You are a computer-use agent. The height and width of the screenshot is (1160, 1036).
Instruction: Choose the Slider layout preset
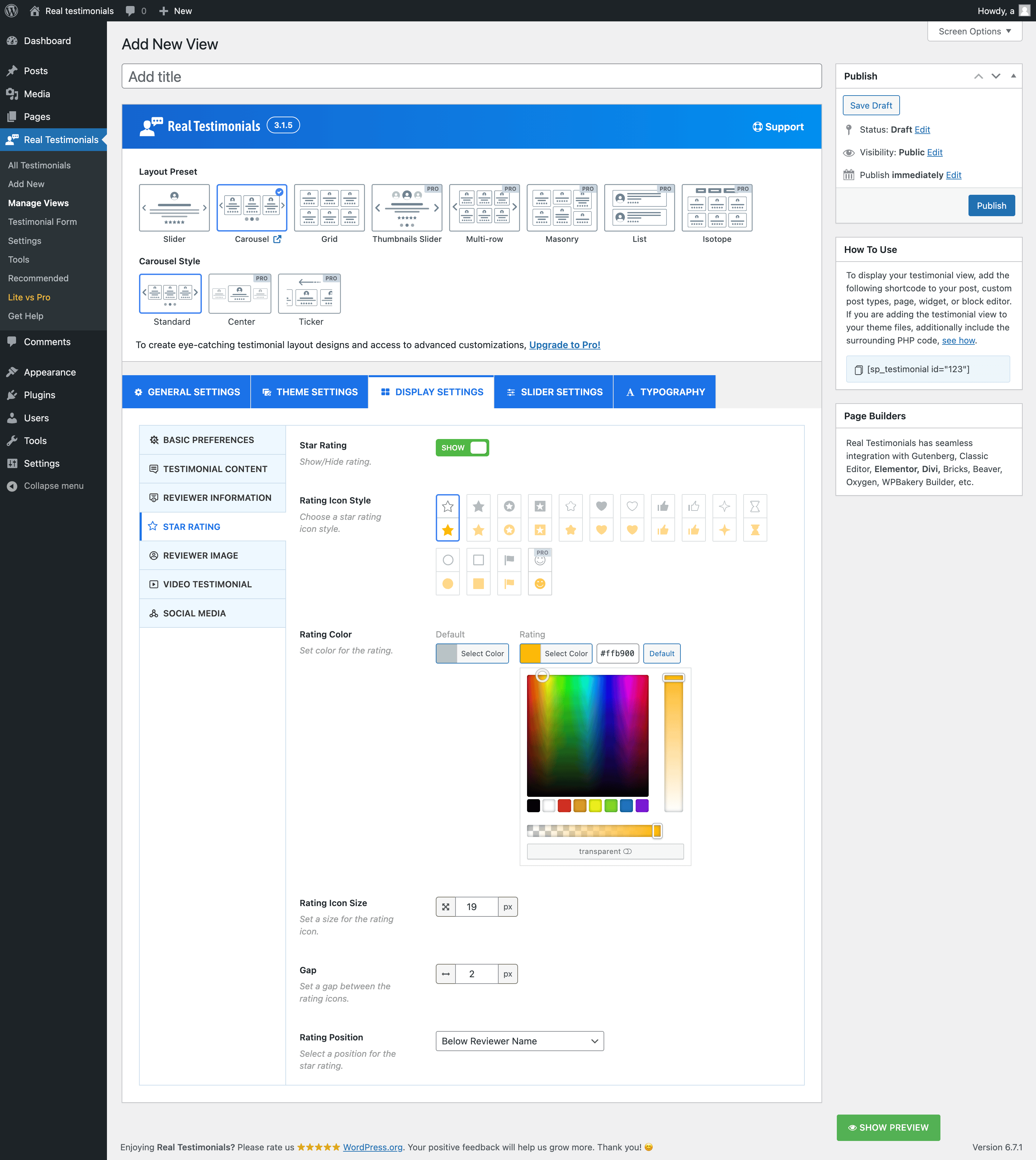pyautogui.click(x=174, y=208)
